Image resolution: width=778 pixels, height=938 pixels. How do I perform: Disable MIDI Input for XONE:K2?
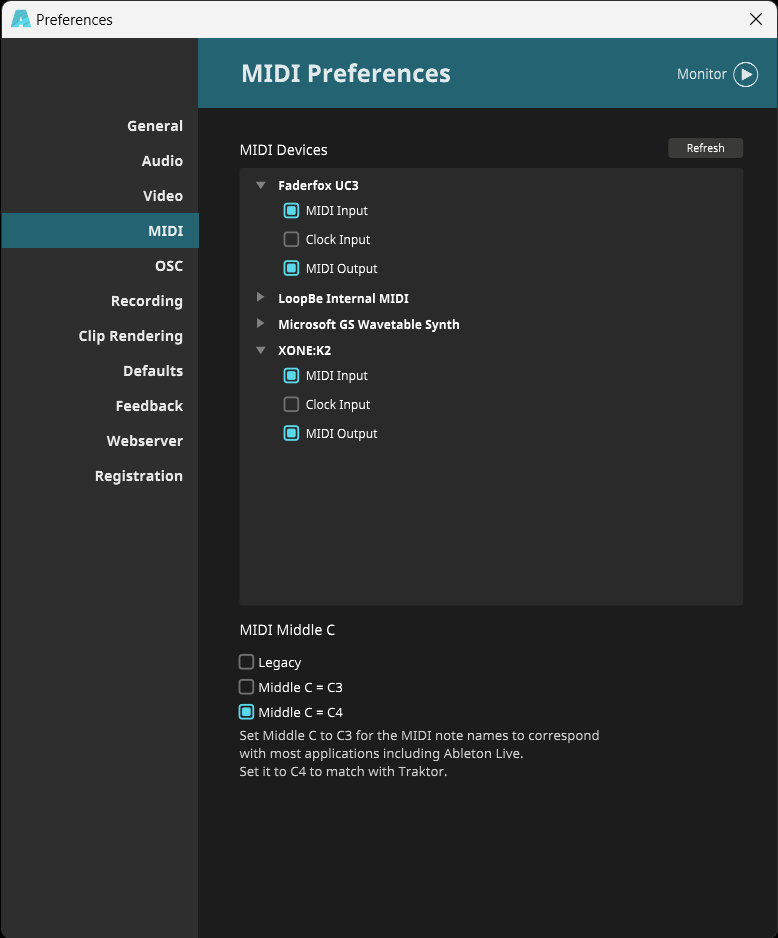pyautogui.click(x=291, y=375)
